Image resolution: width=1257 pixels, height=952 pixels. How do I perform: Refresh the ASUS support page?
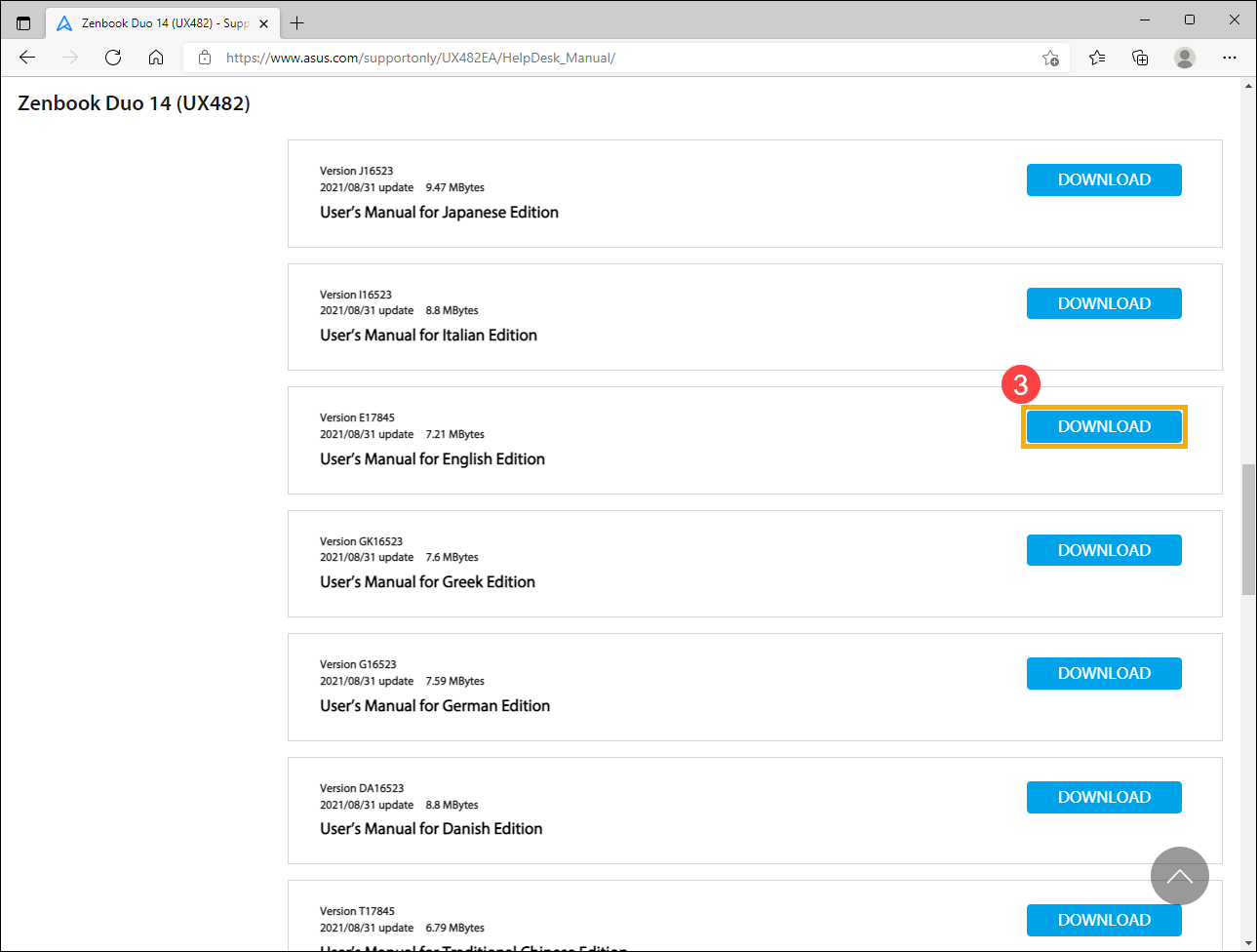[x=113, y=58]
